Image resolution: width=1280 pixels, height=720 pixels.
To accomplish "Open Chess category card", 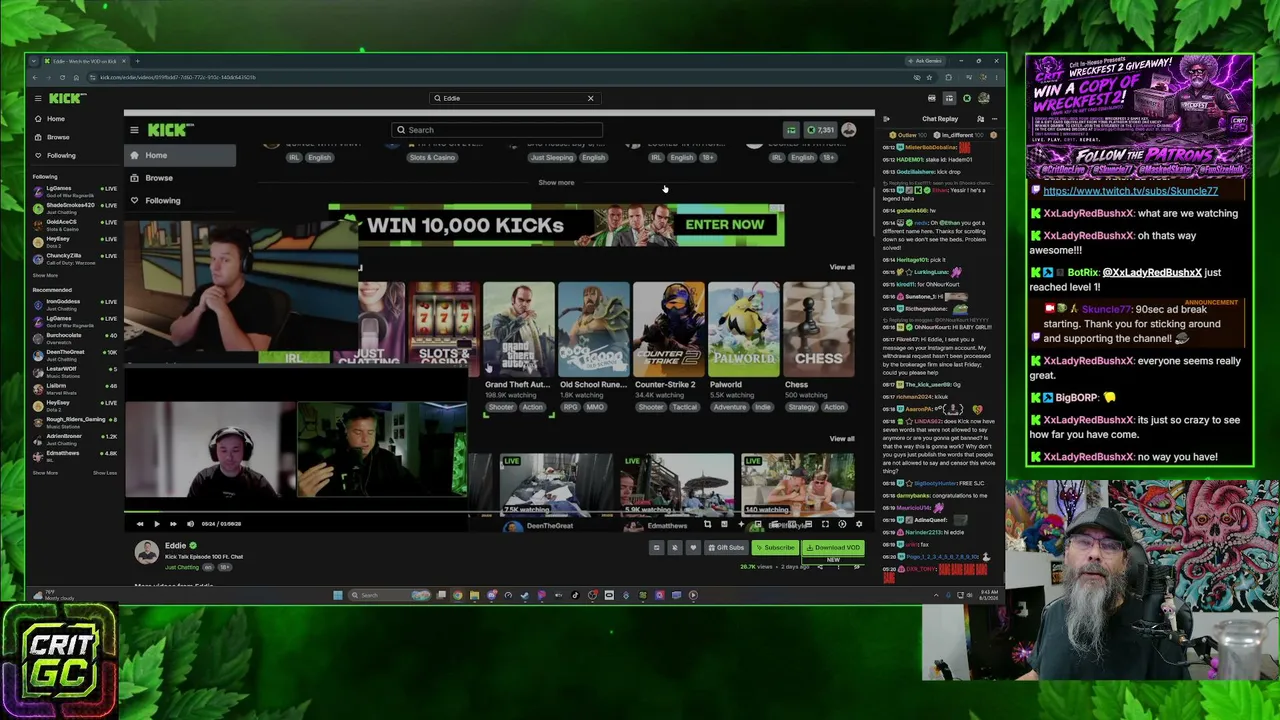I will coord(819,330).
